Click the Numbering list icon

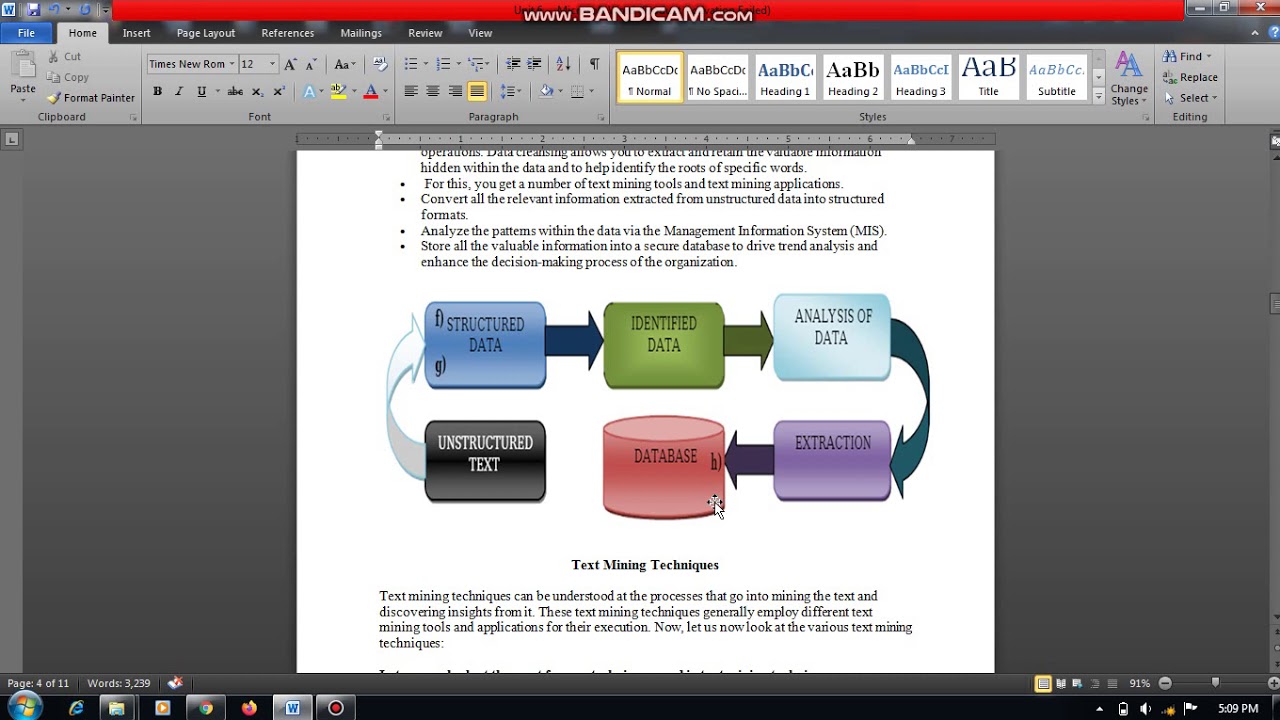[443, 64]
